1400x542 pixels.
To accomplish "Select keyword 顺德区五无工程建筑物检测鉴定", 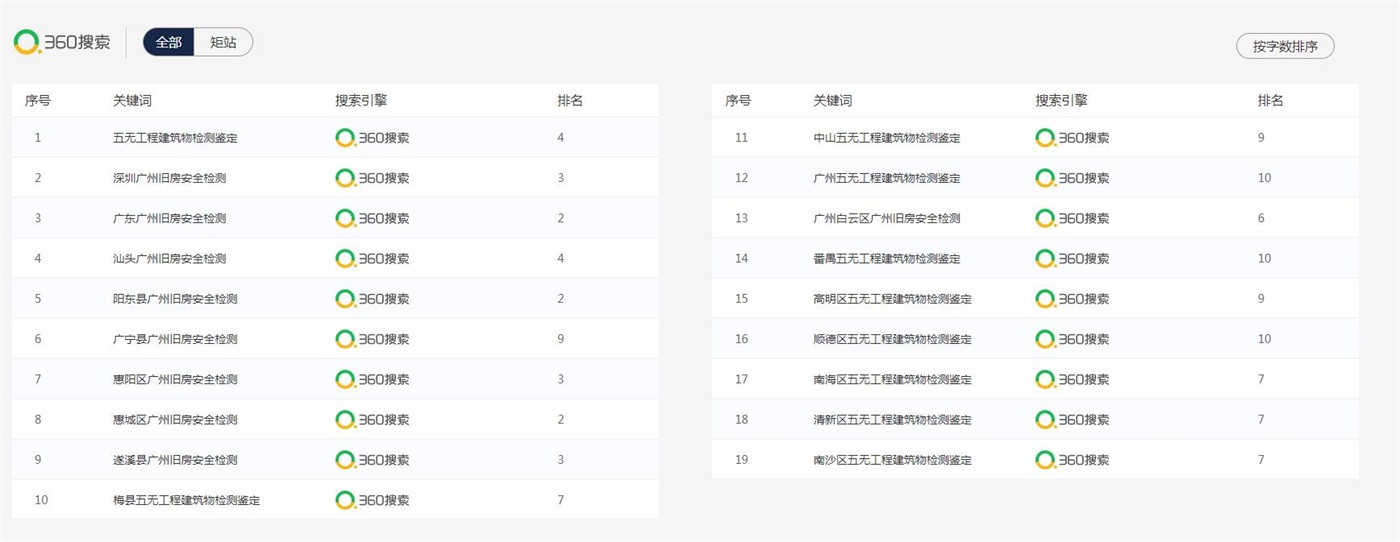I will click(x=892, y=339).
